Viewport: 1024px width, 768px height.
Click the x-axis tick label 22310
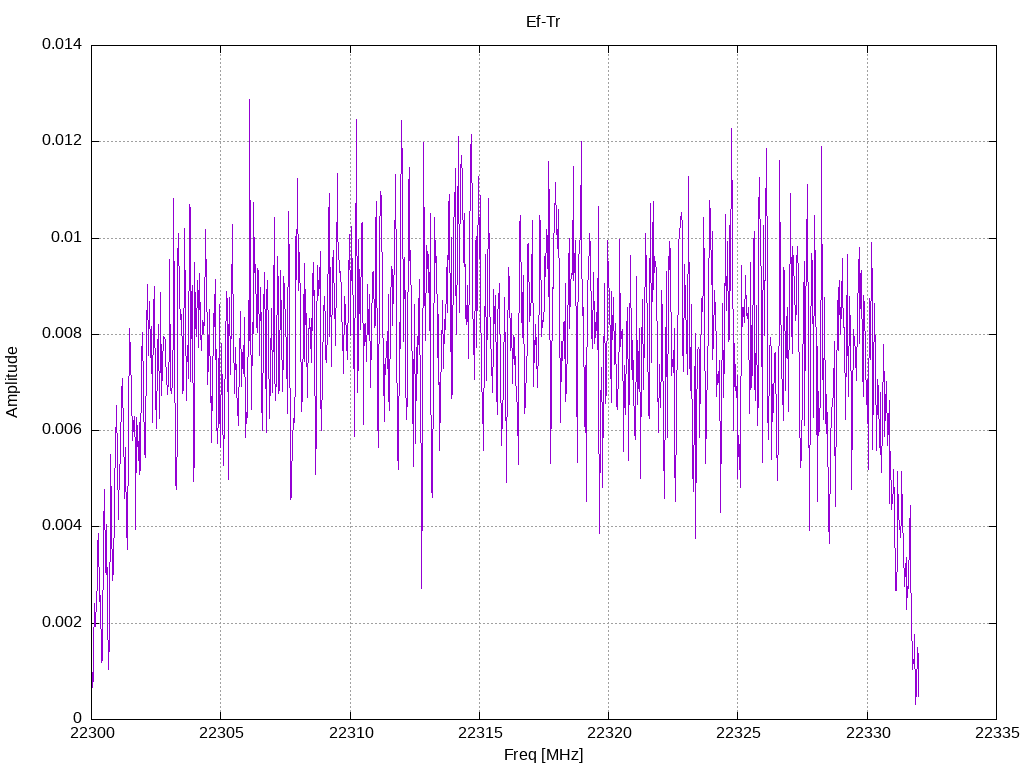click(350, 733)
